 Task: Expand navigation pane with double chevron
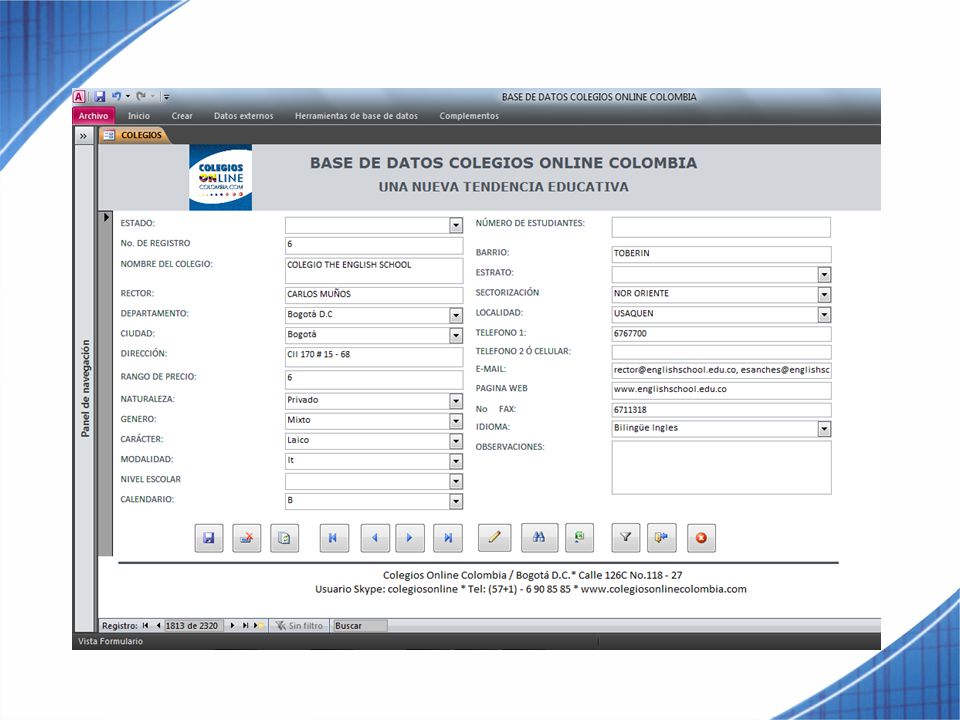83,136
